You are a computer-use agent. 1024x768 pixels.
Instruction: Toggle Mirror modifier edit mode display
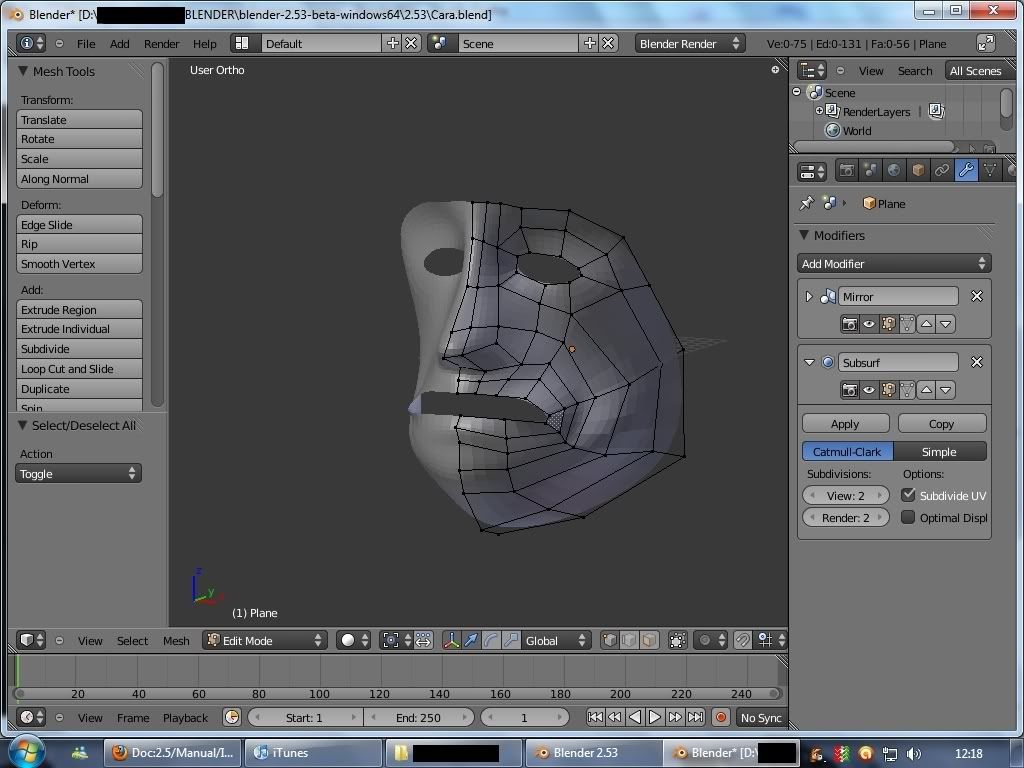pos(888,324)
